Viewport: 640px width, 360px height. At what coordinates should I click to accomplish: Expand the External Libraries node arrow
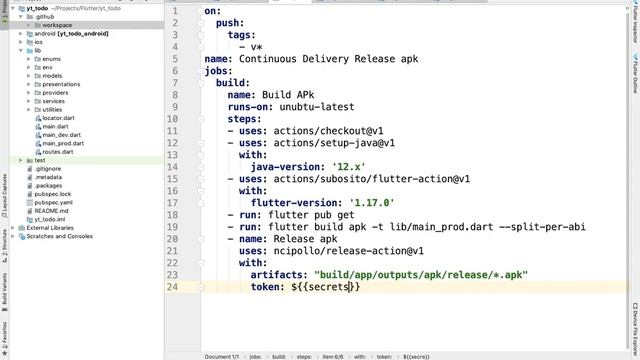click(x=13, y=228)
